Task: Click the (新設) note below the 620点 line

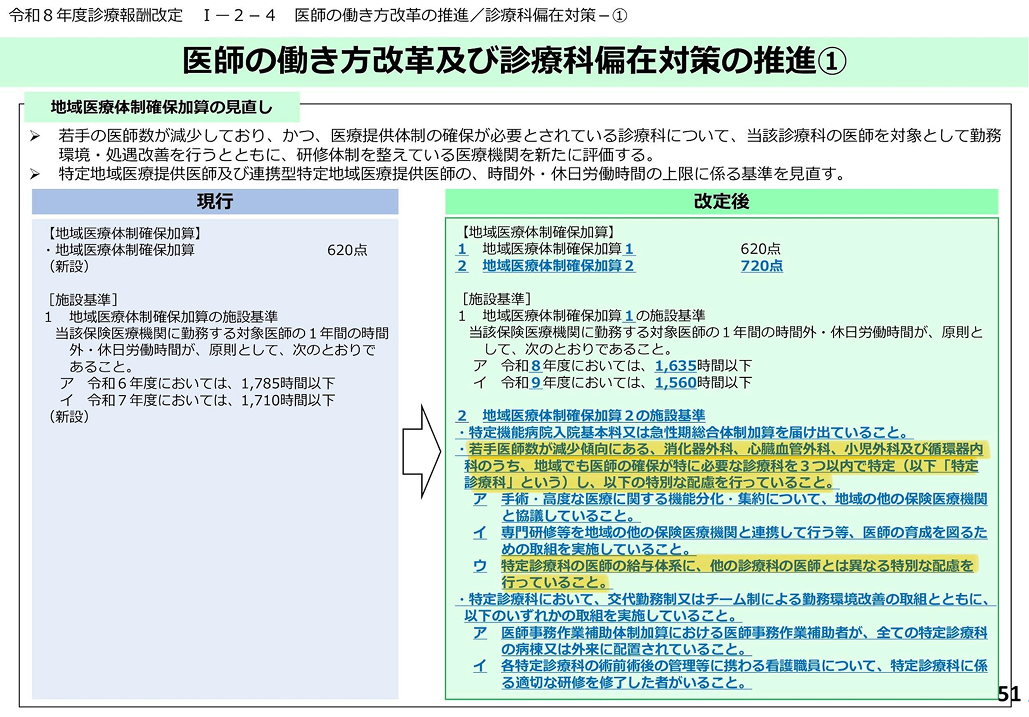Action: [68, 266]
